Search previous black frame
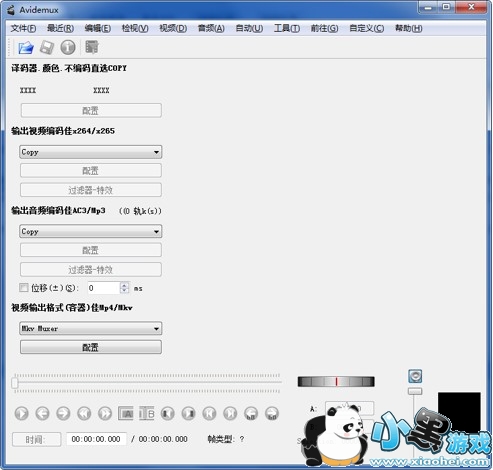Screen dimensions: 493x470 [x=168, y=414]
